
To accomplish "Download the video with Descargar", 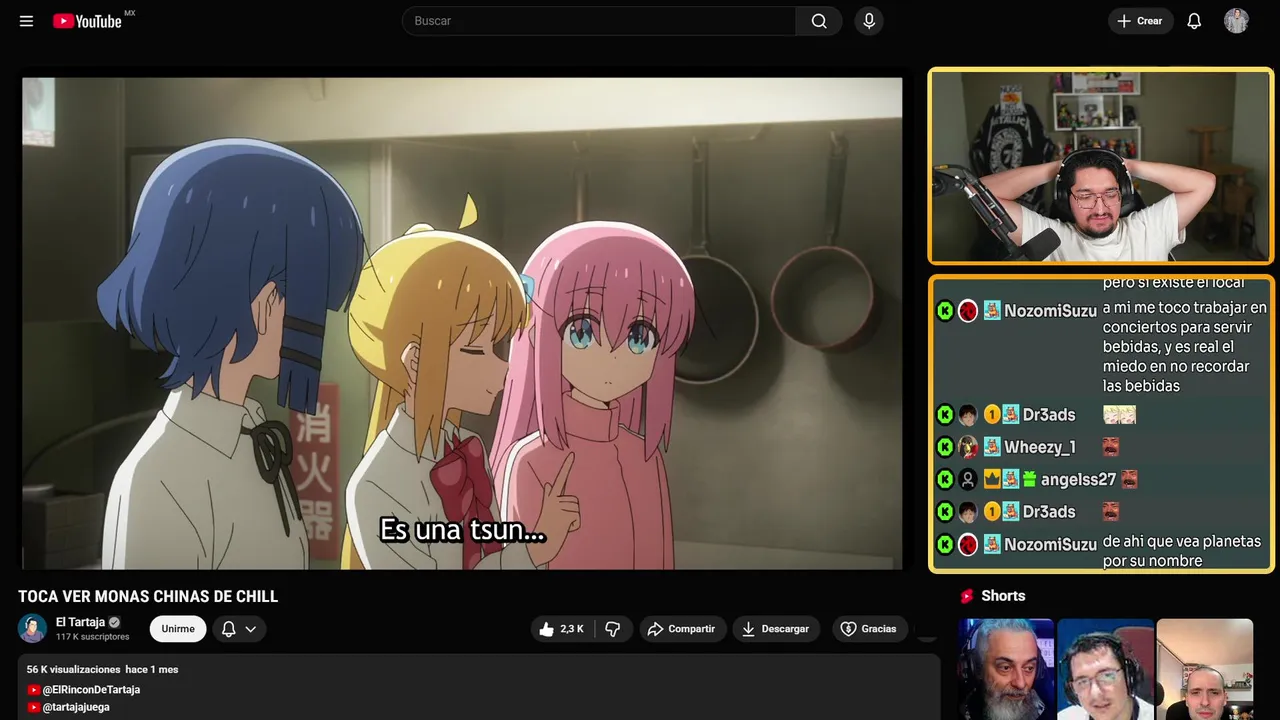I will 776,629.
